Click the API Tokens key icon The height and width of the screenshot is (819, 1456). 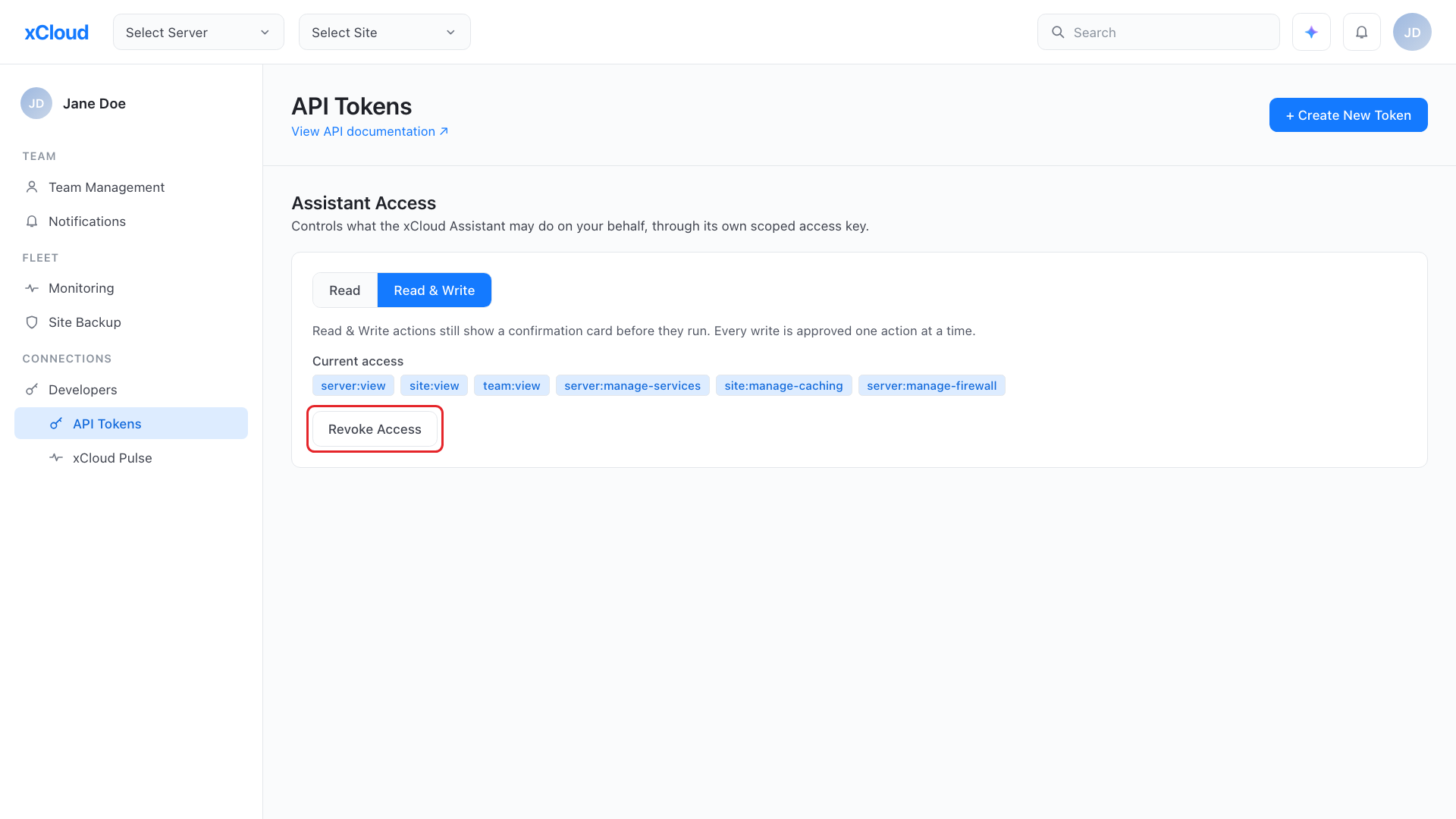pos(56,424)
